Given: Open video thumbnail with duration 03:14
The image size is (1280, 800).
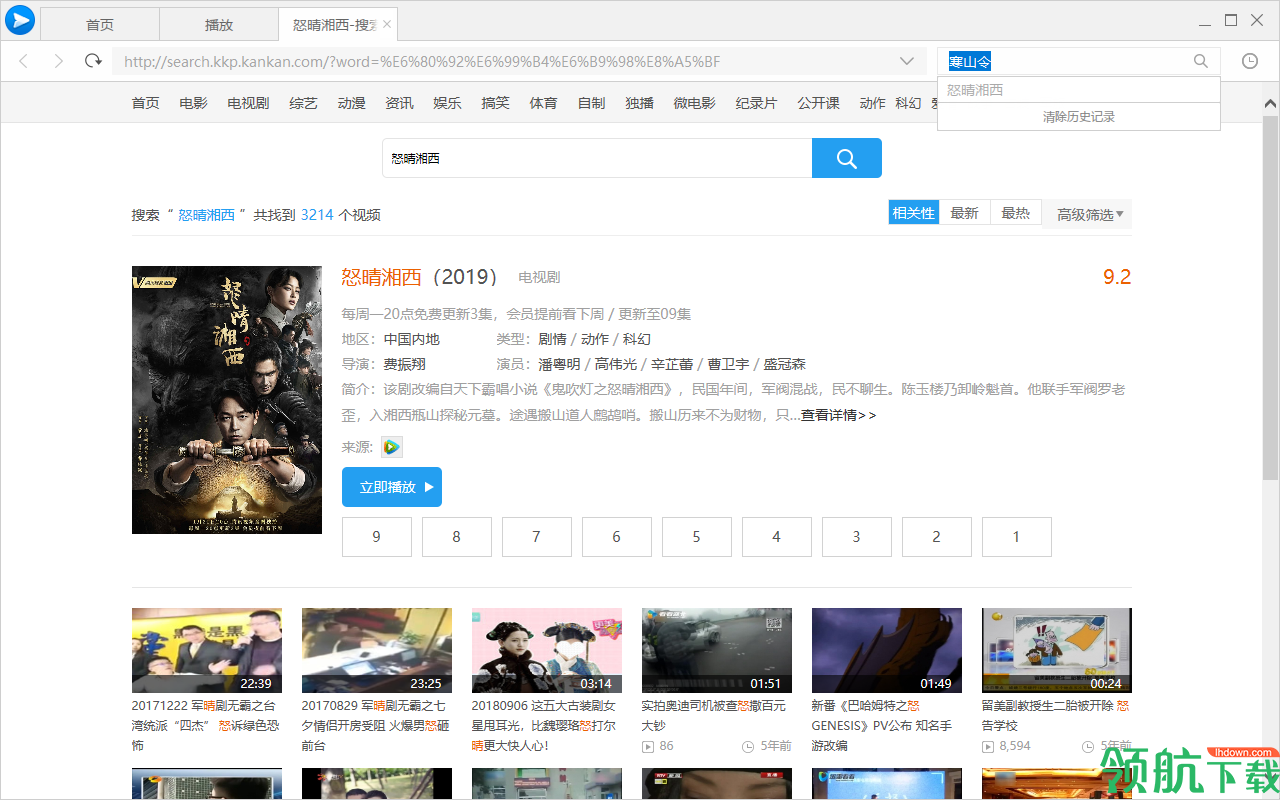Looking at the screenshot, I should 547,650.
